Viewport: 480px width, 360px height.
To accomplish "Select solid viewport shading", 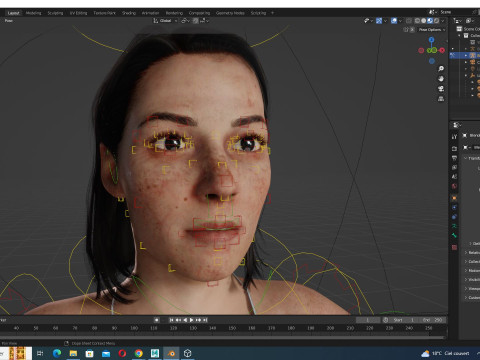I will (x=424, y=21).
